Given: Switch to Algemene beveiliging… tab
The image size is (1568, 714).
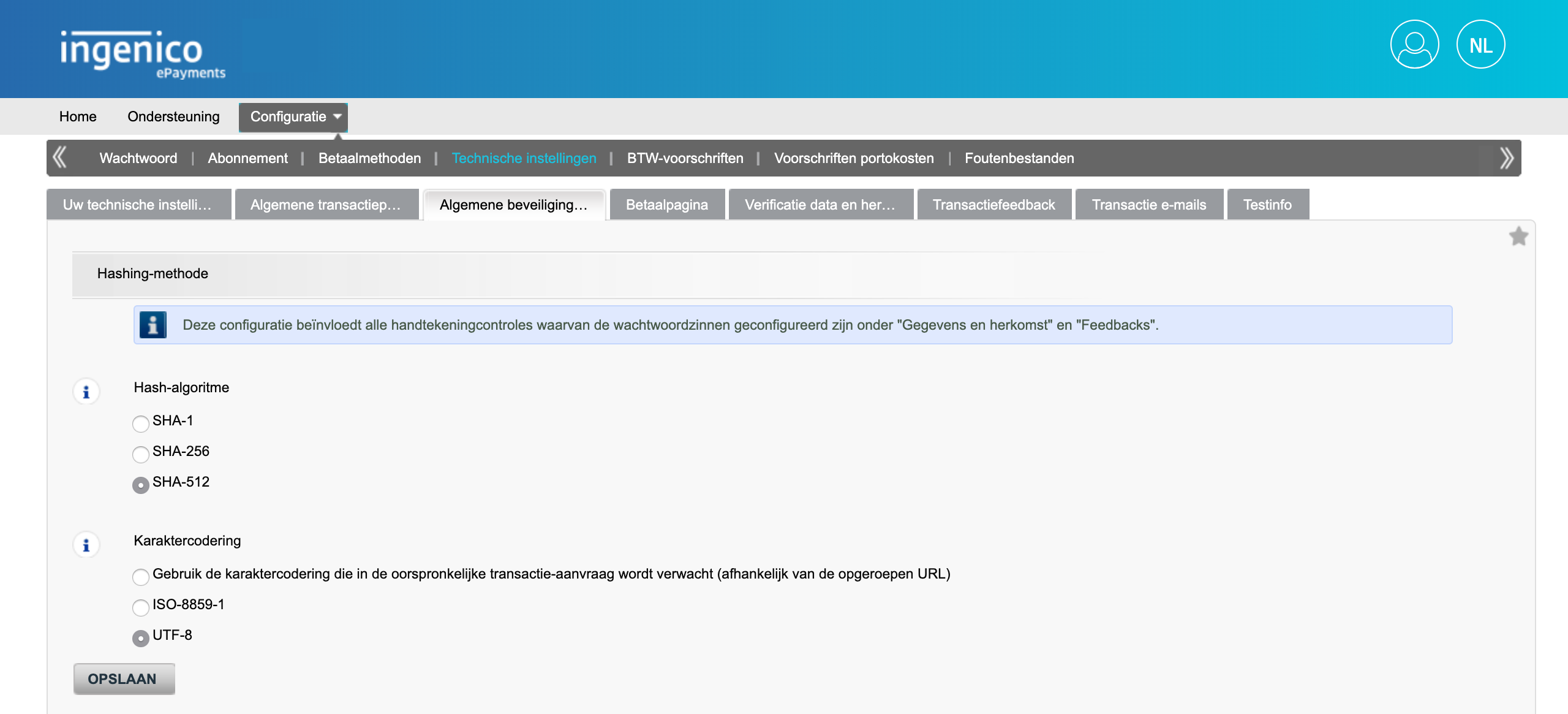Looking at the screenshot, I should pos(514,205).
